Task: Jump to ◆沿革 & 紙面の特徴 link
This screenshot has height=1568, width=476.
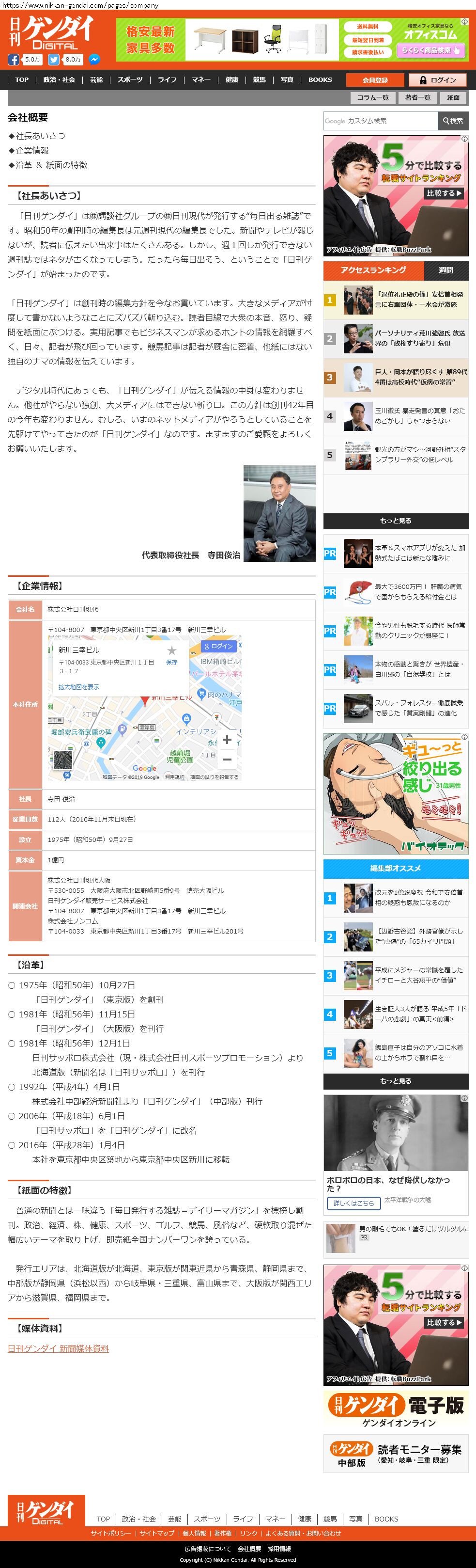Action: pyautogui.click(x=47, y=165)
